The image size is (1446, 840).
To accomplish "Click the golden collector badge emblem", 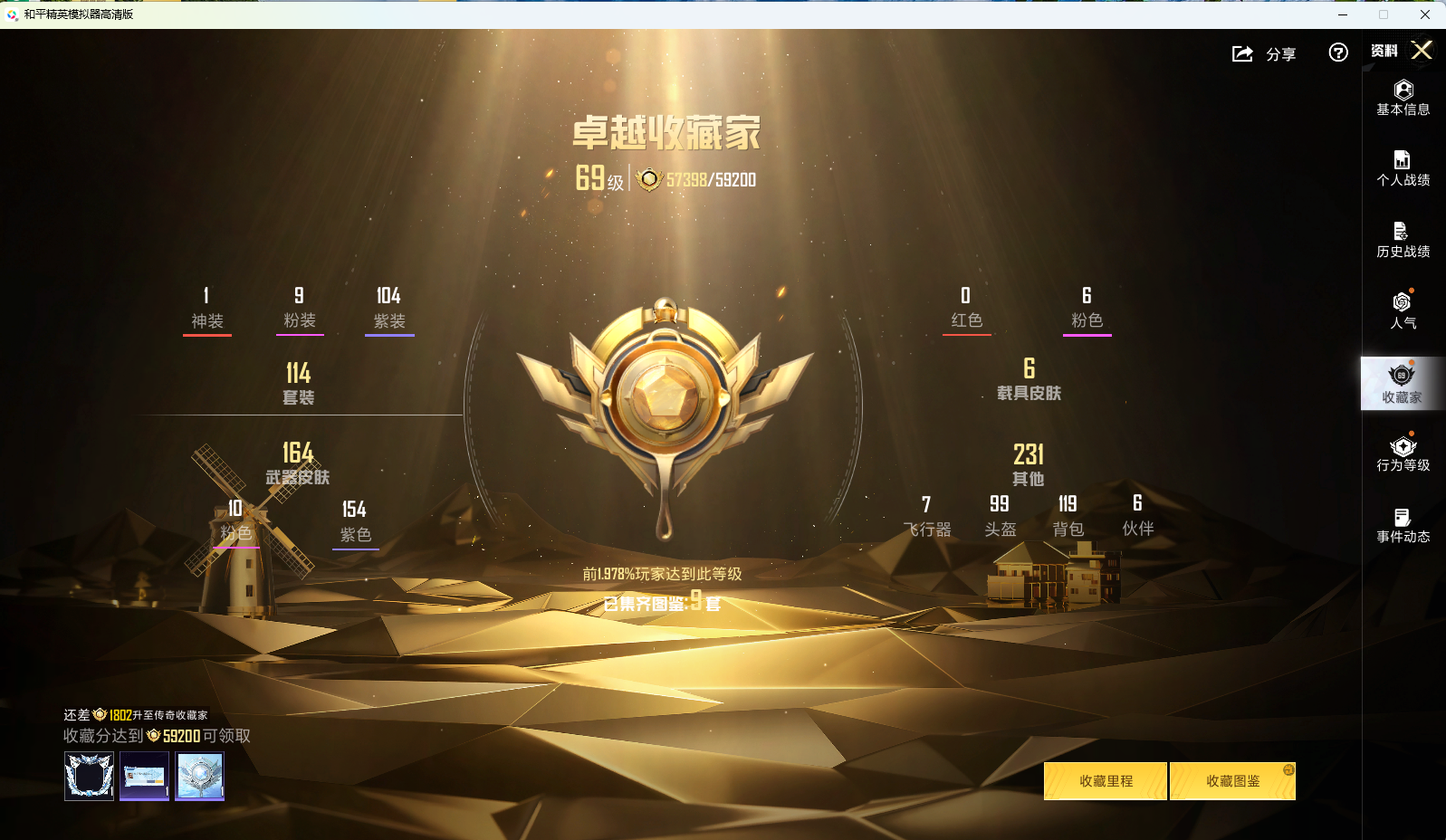I will [665, 399].
